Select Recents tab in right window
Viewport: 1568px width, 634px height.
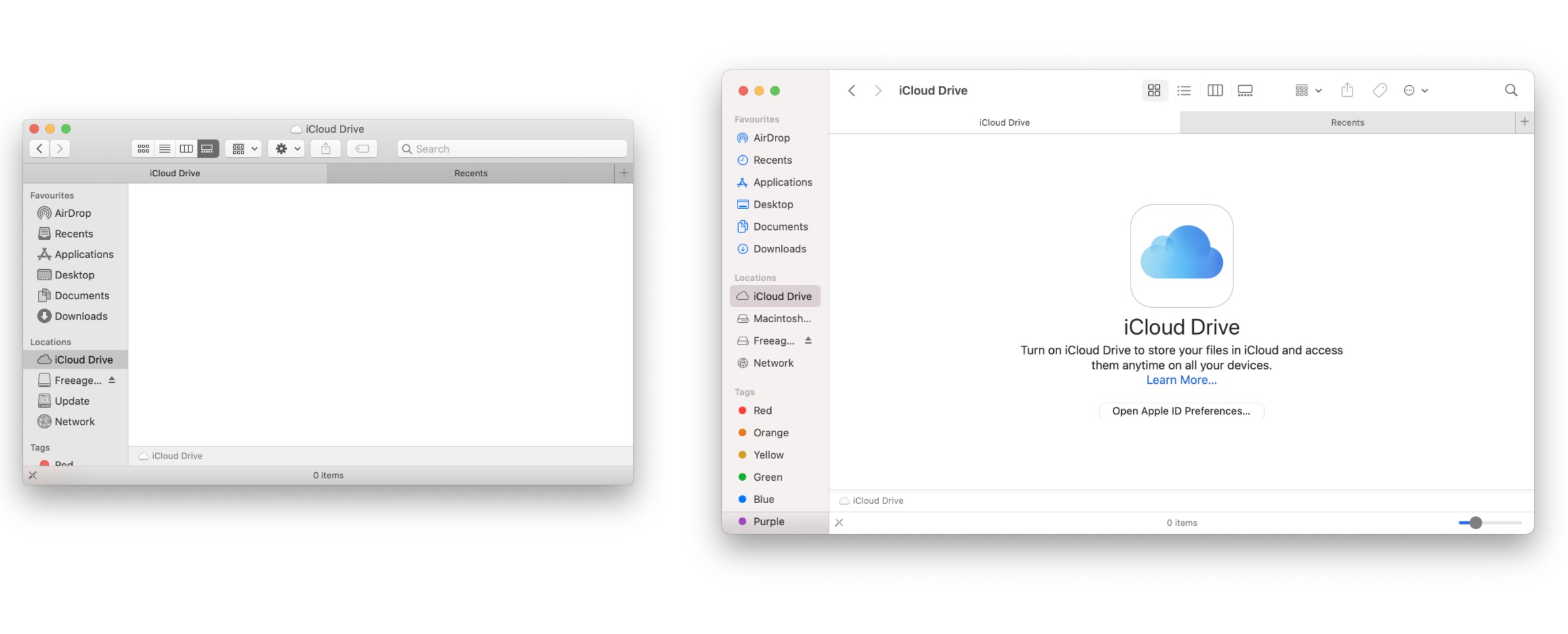(1347, 122)
